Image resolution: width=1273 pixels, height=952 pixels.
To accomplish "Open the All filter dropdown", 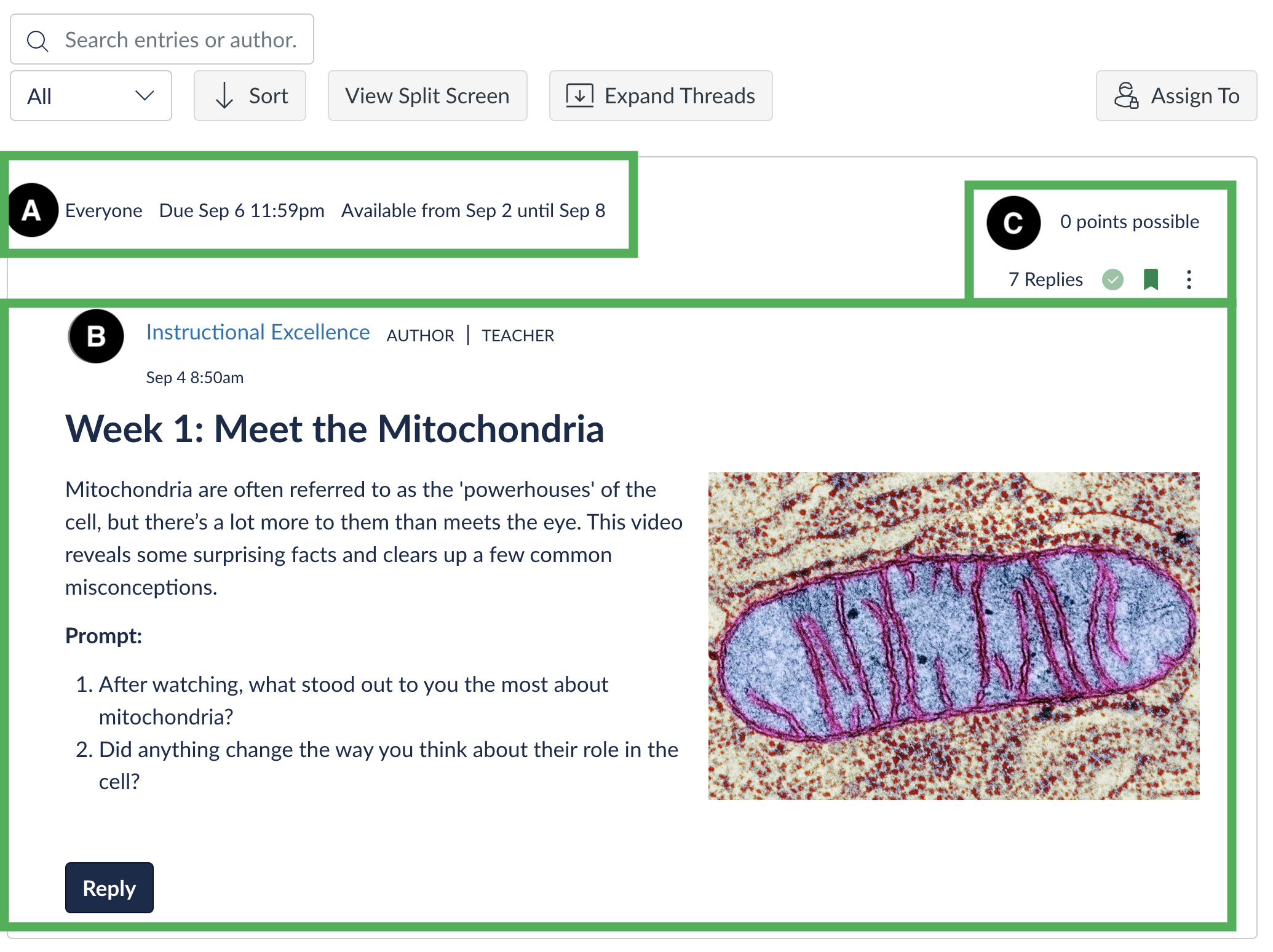I will pos(91,96).
